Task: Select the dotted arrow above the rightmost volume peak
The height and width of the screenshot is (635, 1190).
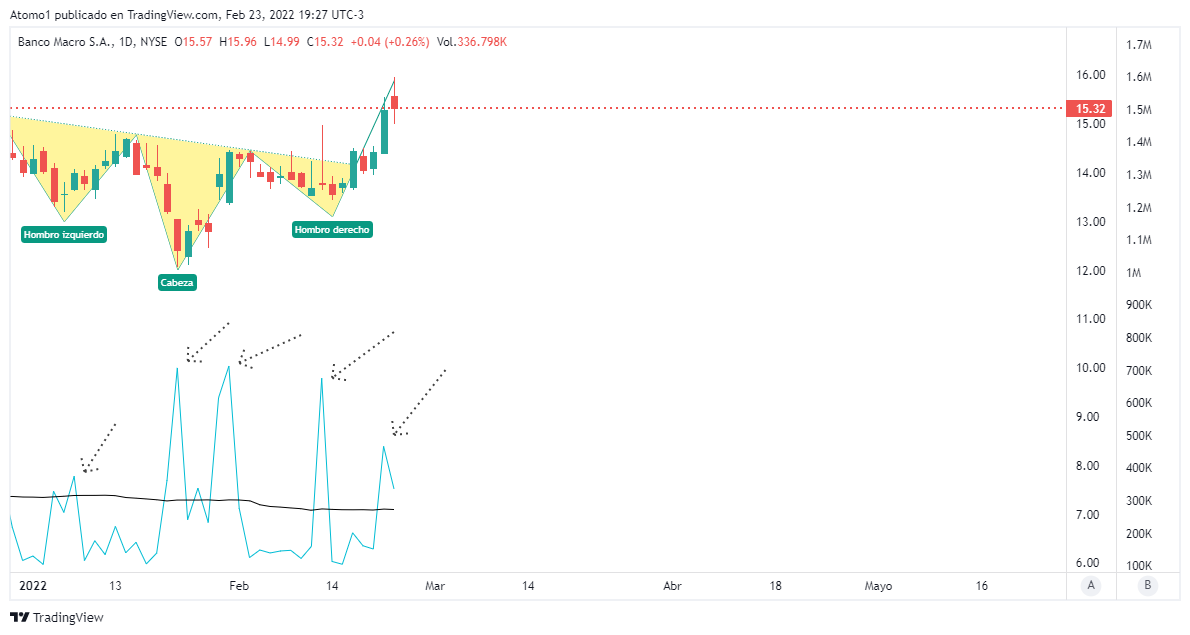Action: [x=419, y=402]
